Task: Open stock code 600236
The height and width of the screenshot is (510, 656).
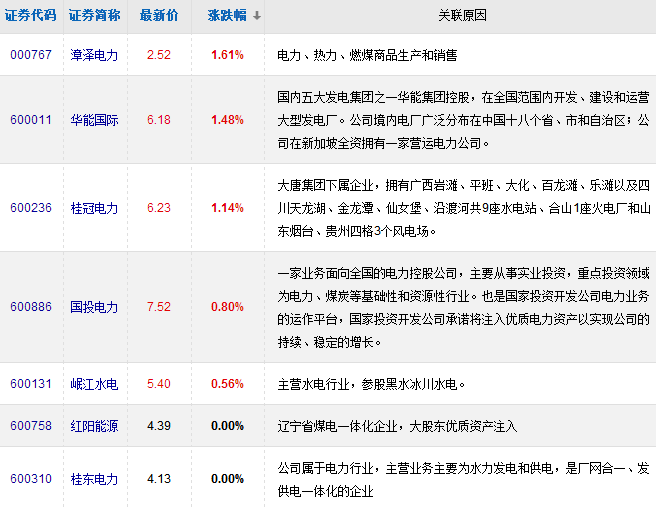Action: tap(31, 208)
